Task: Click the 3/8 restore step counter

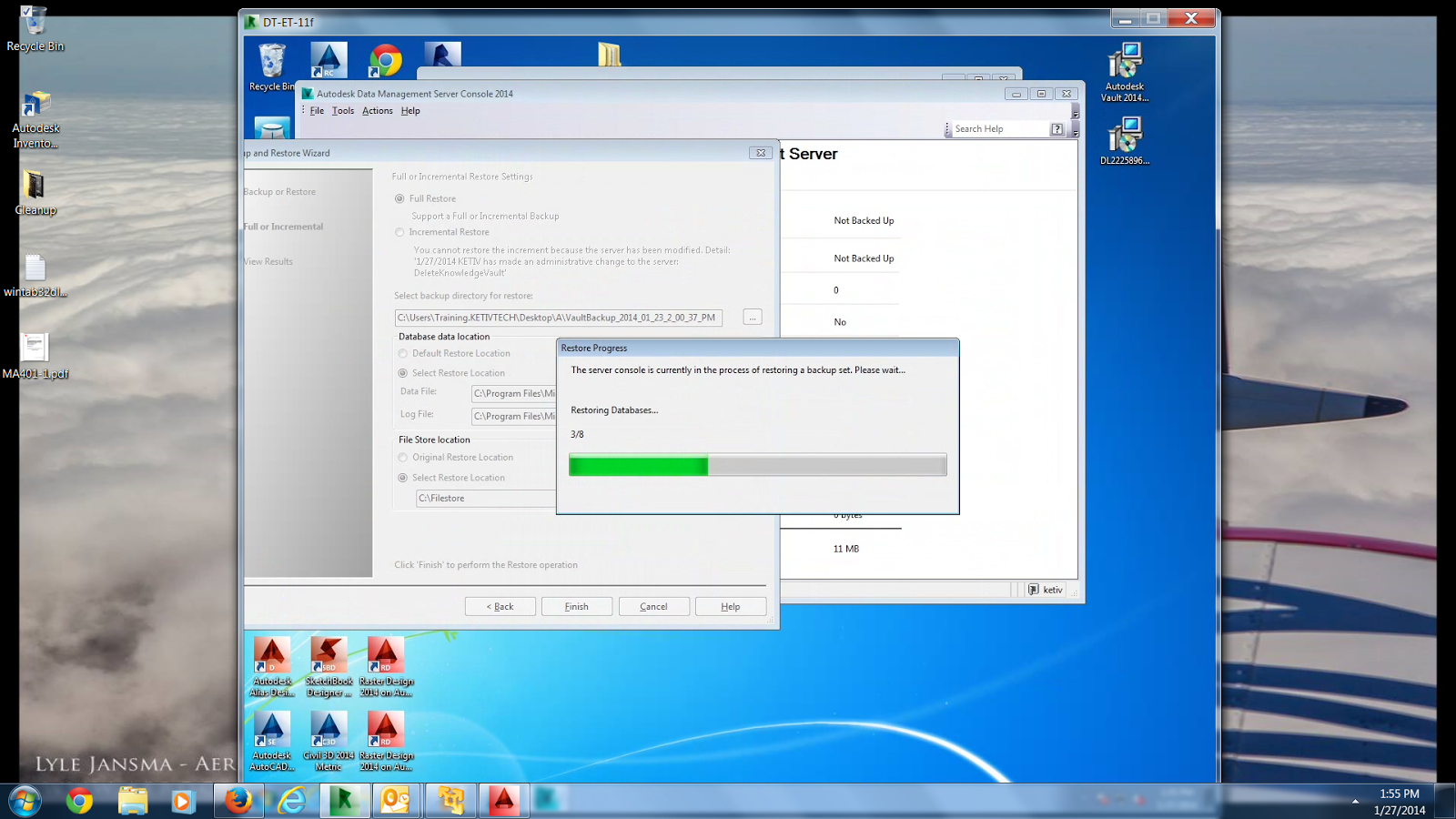Action: (577, 434)
